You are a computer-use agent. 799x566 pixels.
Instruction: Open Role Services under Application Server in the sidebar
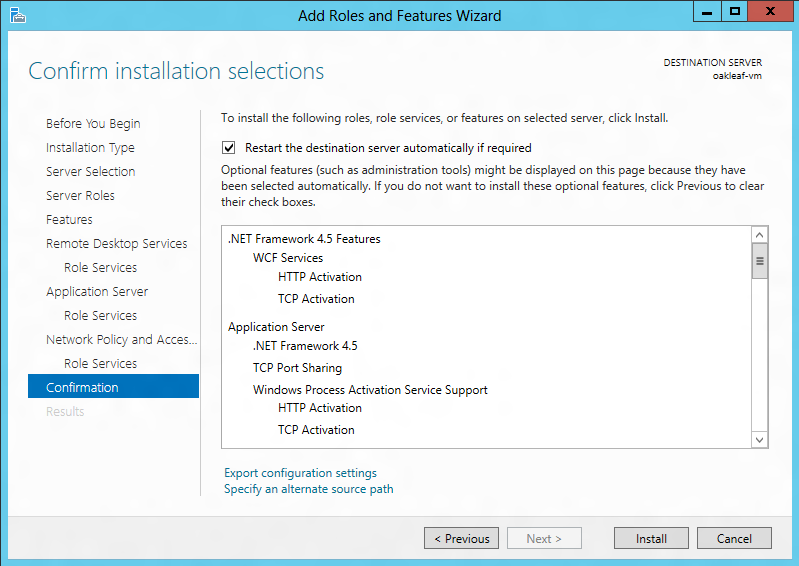point(100,315)
